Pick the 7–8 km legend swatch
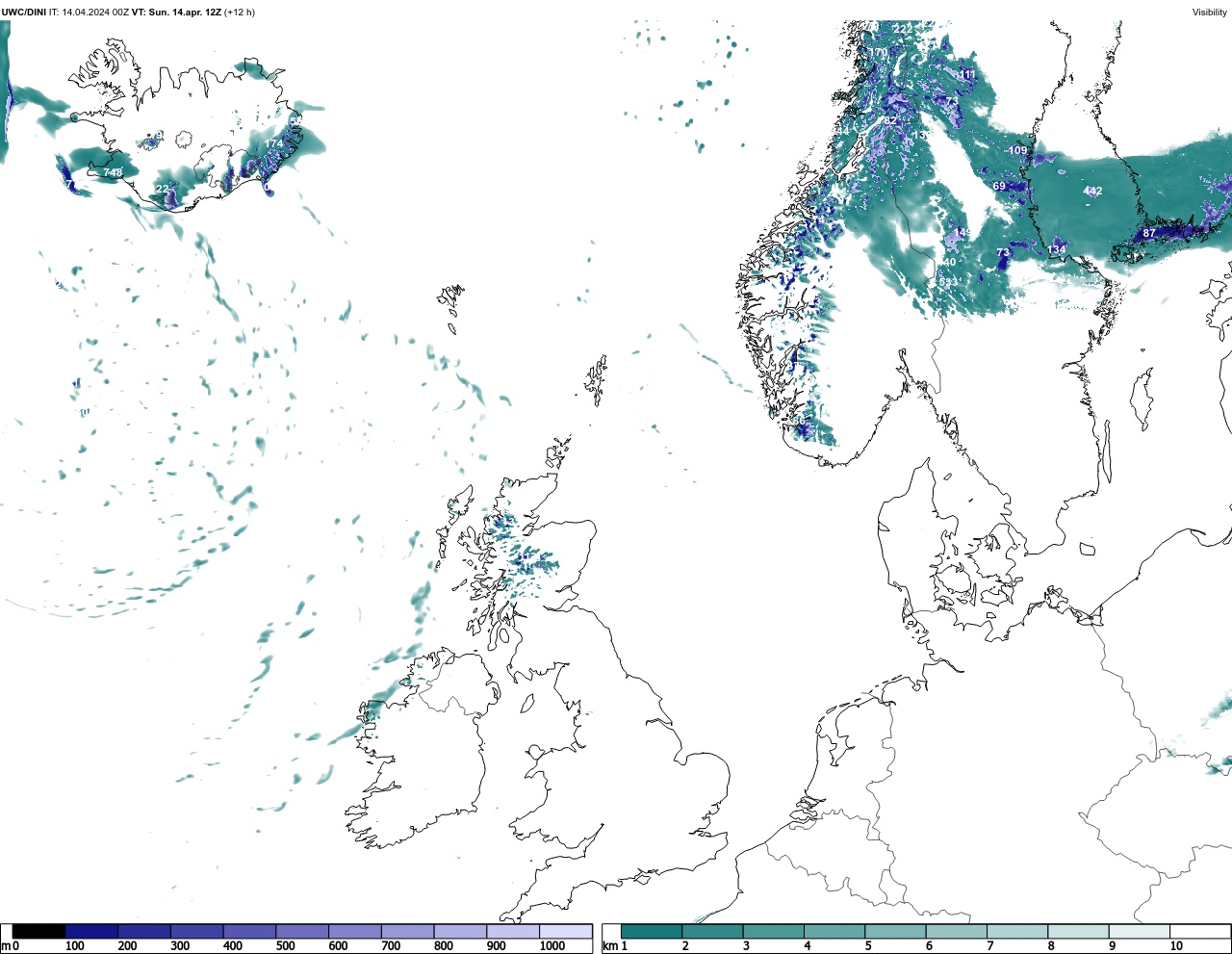 click(1017, 931)
